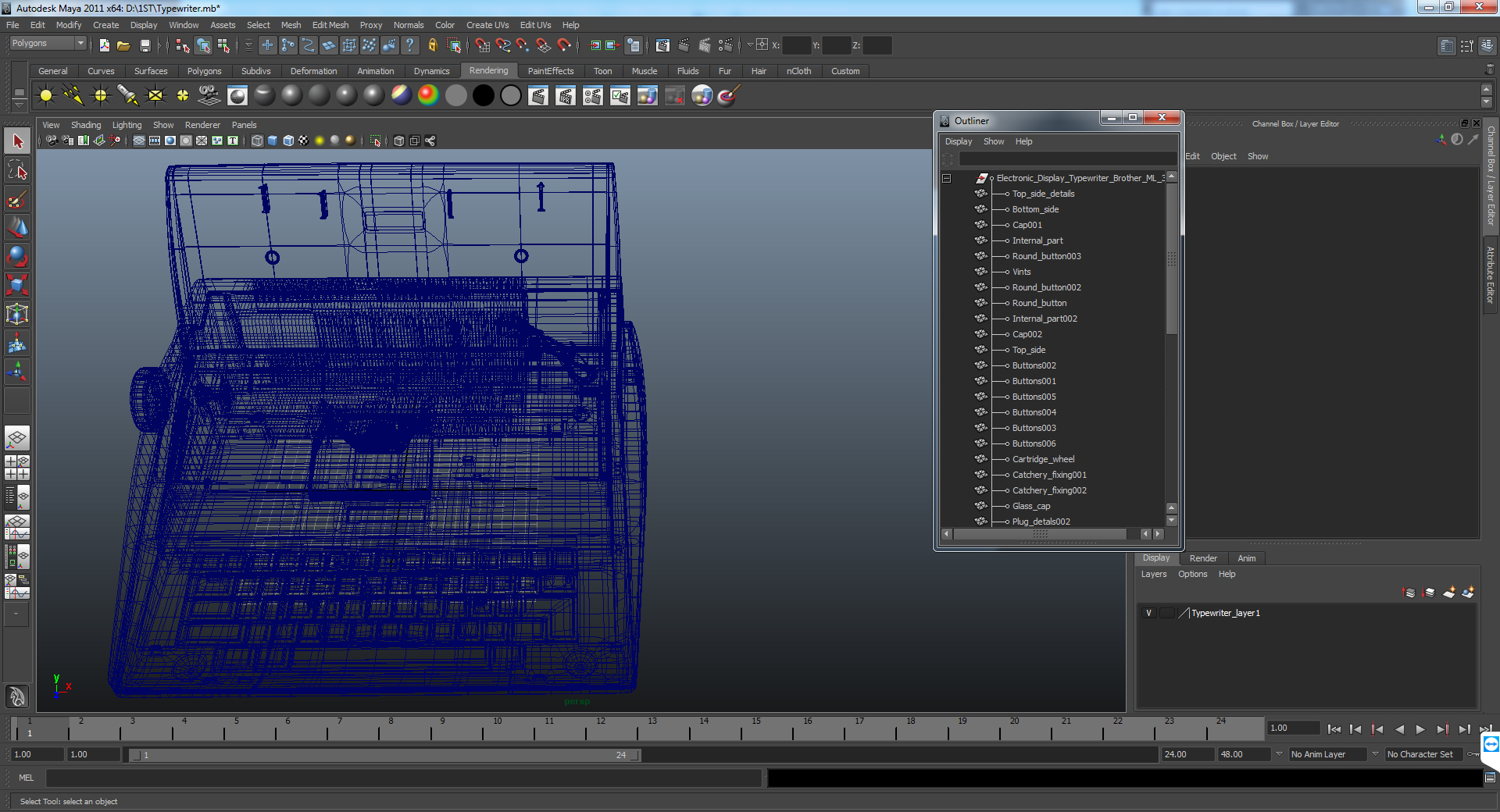
Task: Click the Maya logo icon at bottom-left
Action: tap(17, 696)
